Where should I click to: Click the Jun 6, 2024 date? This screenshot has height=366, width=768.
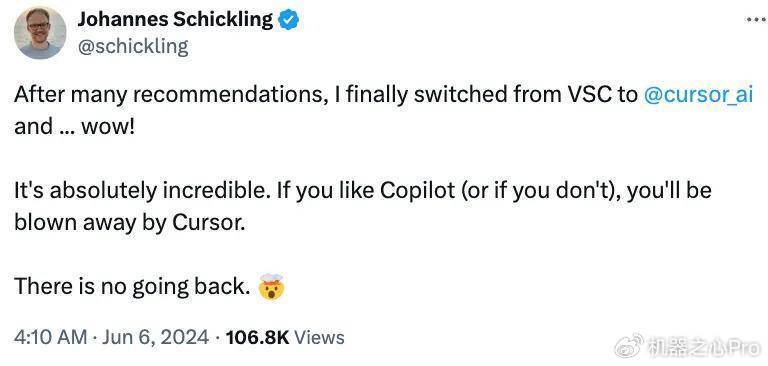tap(154, 337)
